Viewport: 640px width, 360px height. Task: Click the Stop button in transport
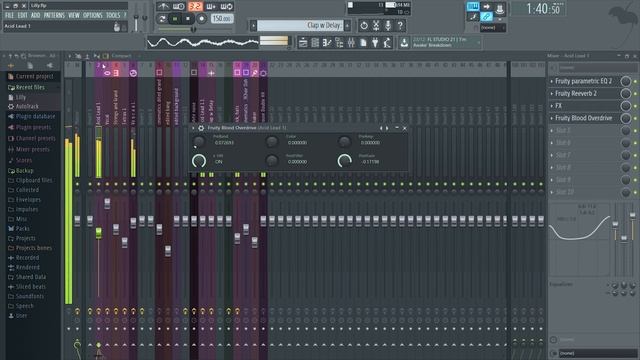point(188,18)
